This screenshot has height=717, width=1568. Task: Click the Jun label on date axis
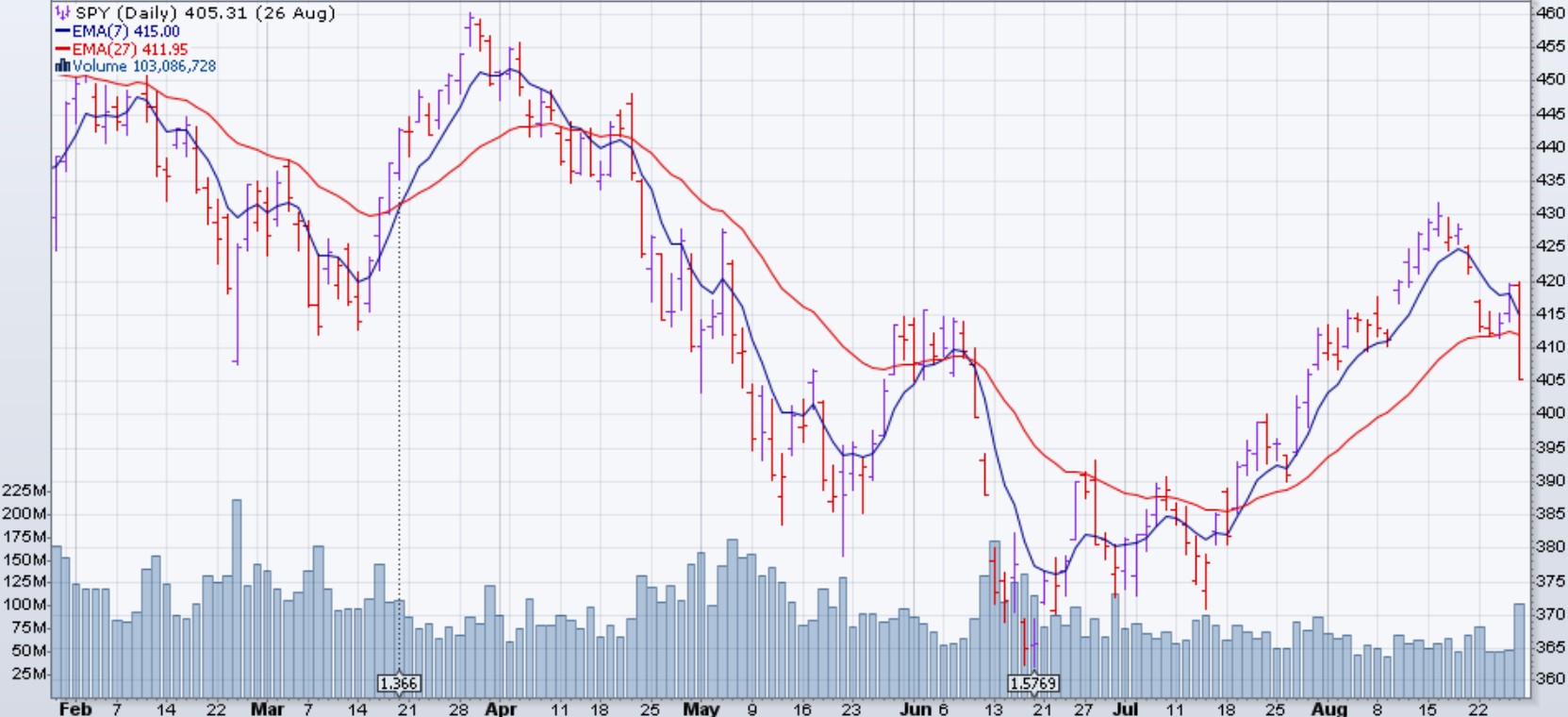pyautogui.click(x=914, y=709)
